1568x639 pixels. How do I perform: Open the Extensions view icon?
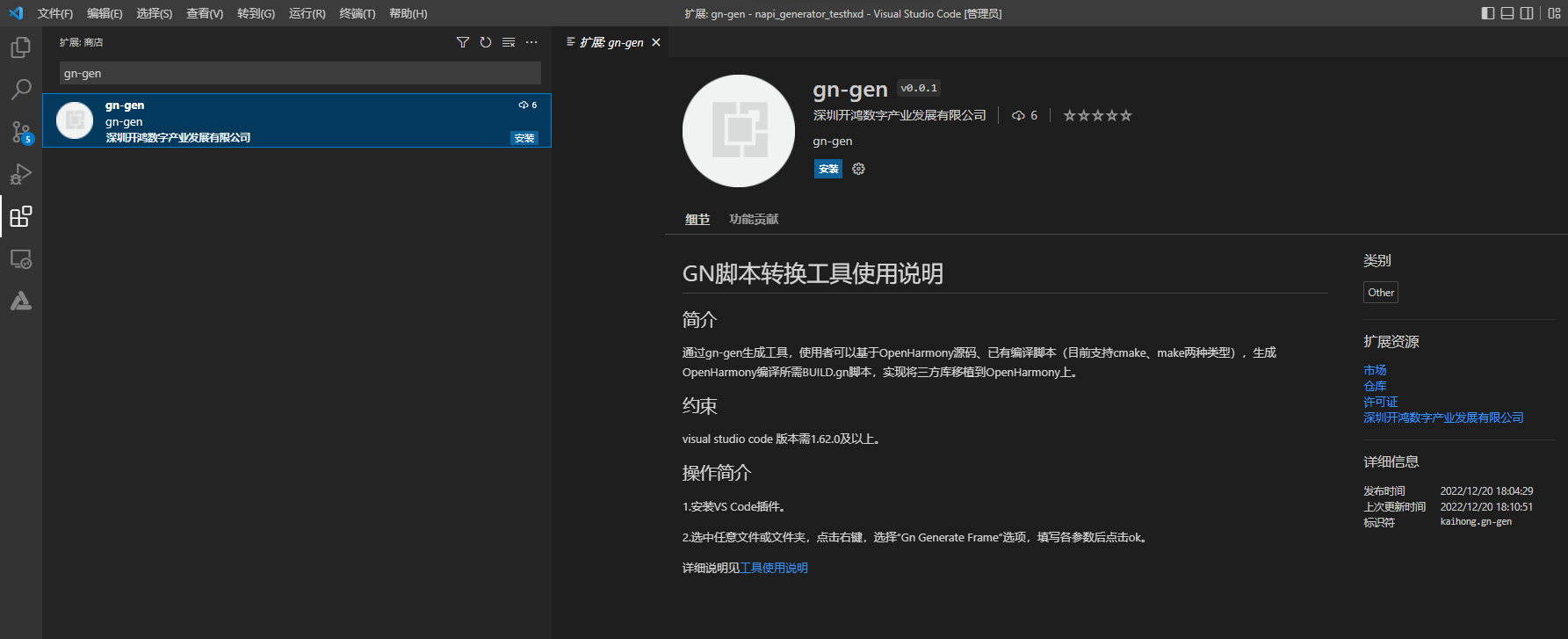click(x=21, y=216)
